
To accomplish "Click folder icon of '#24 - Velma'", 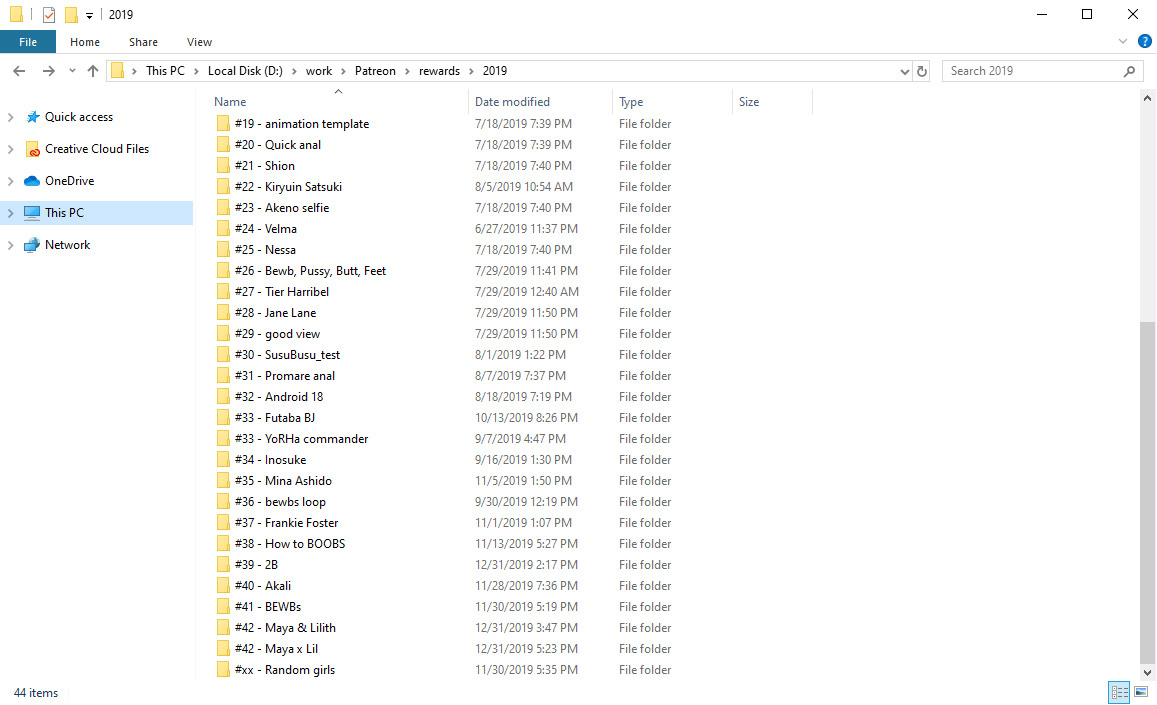I will [223, 228].
